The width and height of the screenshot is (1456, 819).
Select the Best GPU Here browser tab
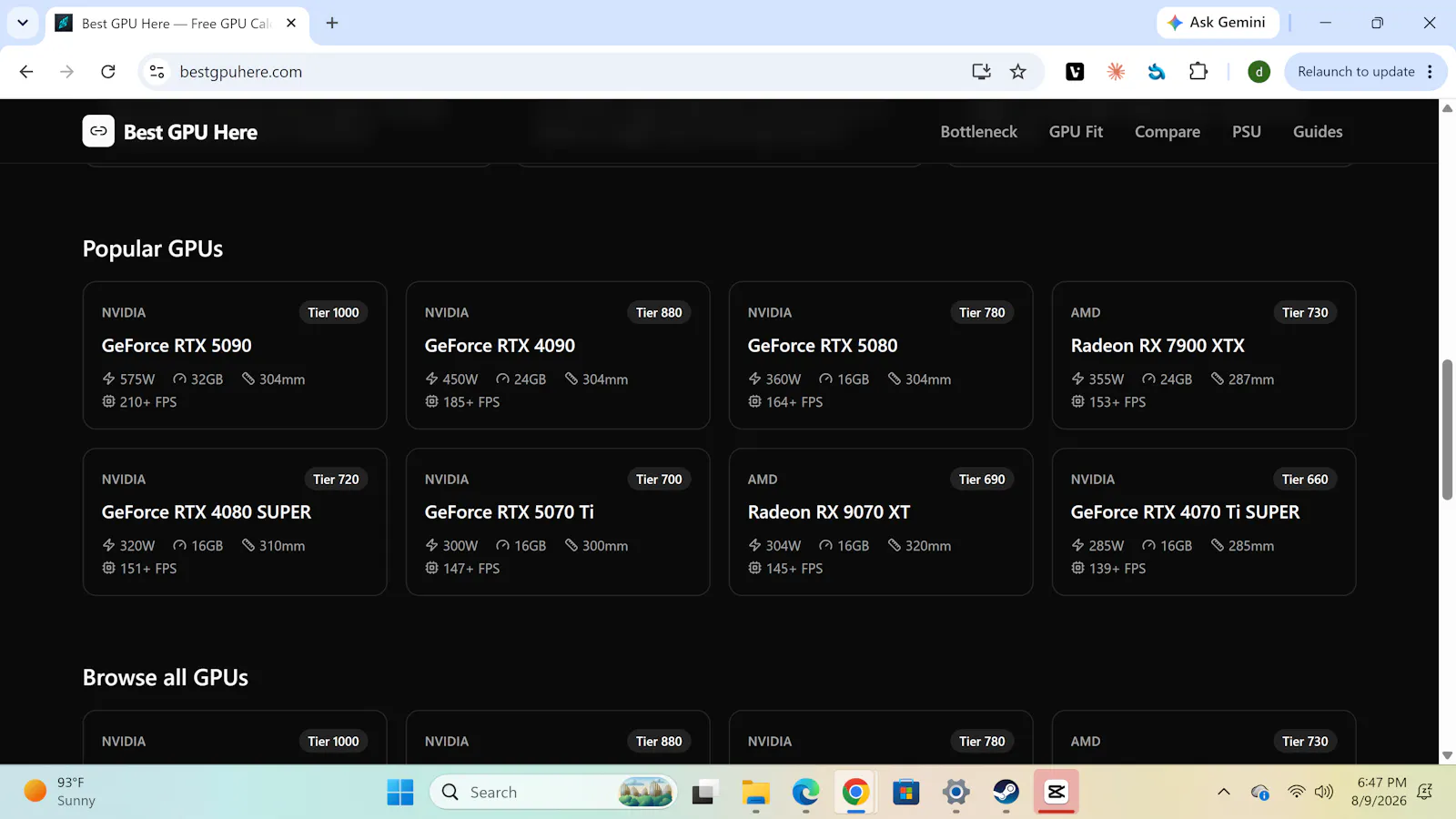(177, 24)
